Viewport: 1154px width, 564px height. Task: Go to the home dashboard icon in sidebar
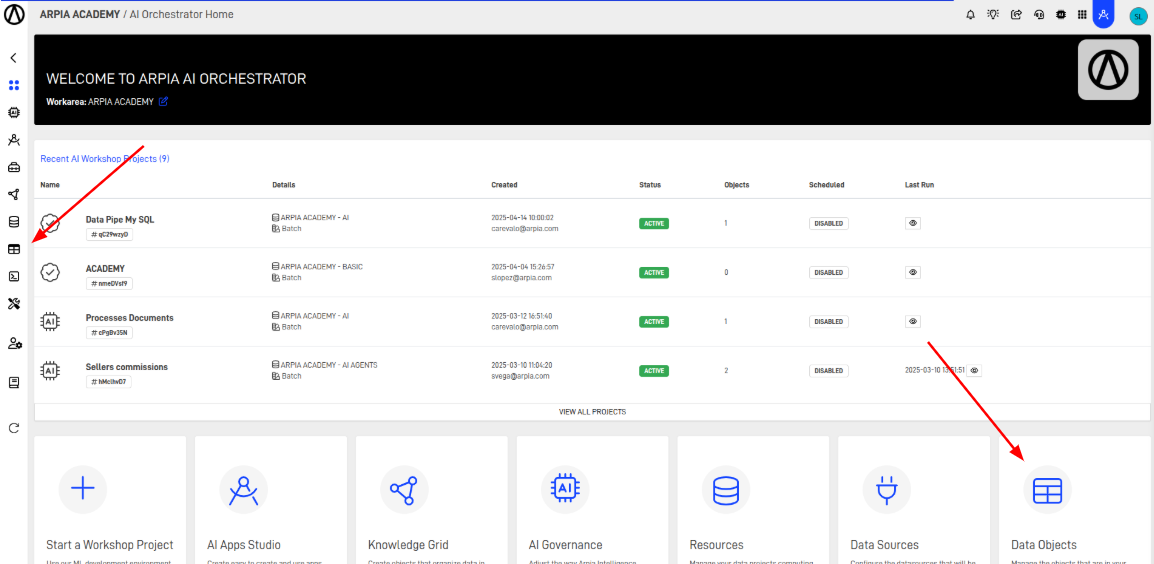pos(13,85)
